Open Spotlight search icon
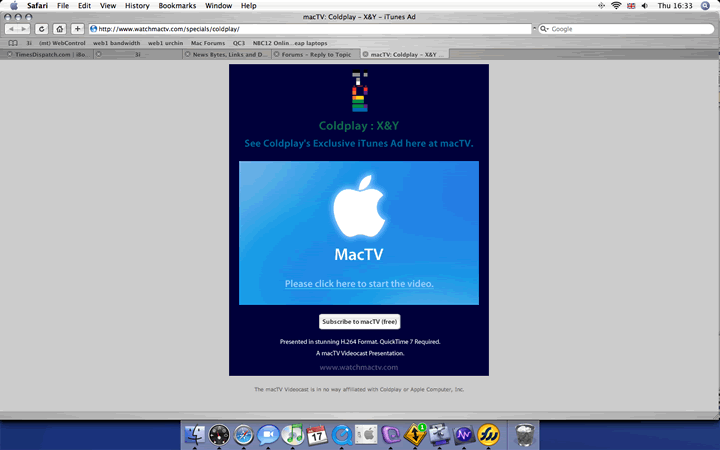The height and width of the screenshot is (450, 720). click(705, 6)
